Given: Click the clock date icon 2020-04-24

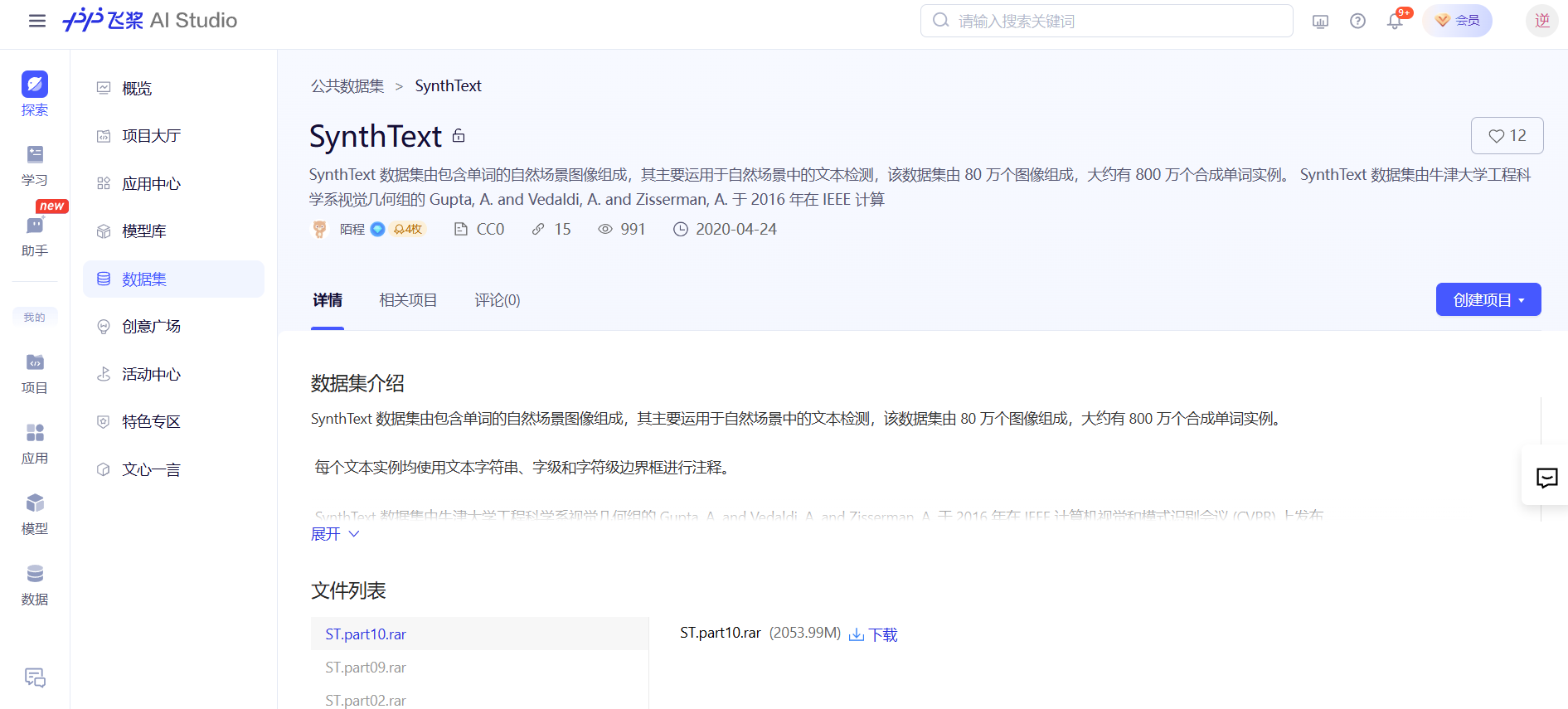Looking at the screenshot, I should pos(681,229).
